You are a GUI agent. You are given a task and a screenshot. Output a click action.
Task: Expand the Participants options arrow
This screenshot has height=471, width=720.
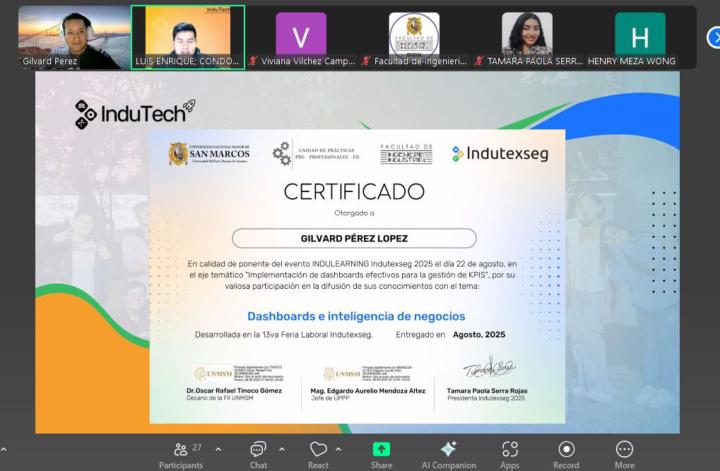pyautogui.click(x=219, y=449)
